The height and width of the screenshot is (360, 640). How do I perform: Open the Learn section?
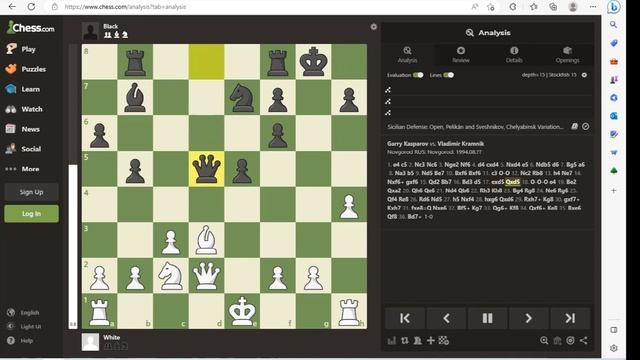tap(23, 89)
